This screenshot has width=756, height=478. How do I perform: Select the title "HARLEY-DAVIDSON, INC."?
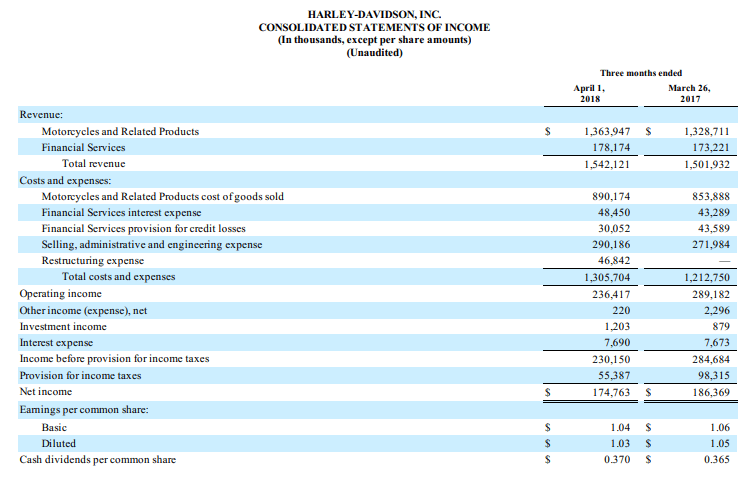(374, 14)
